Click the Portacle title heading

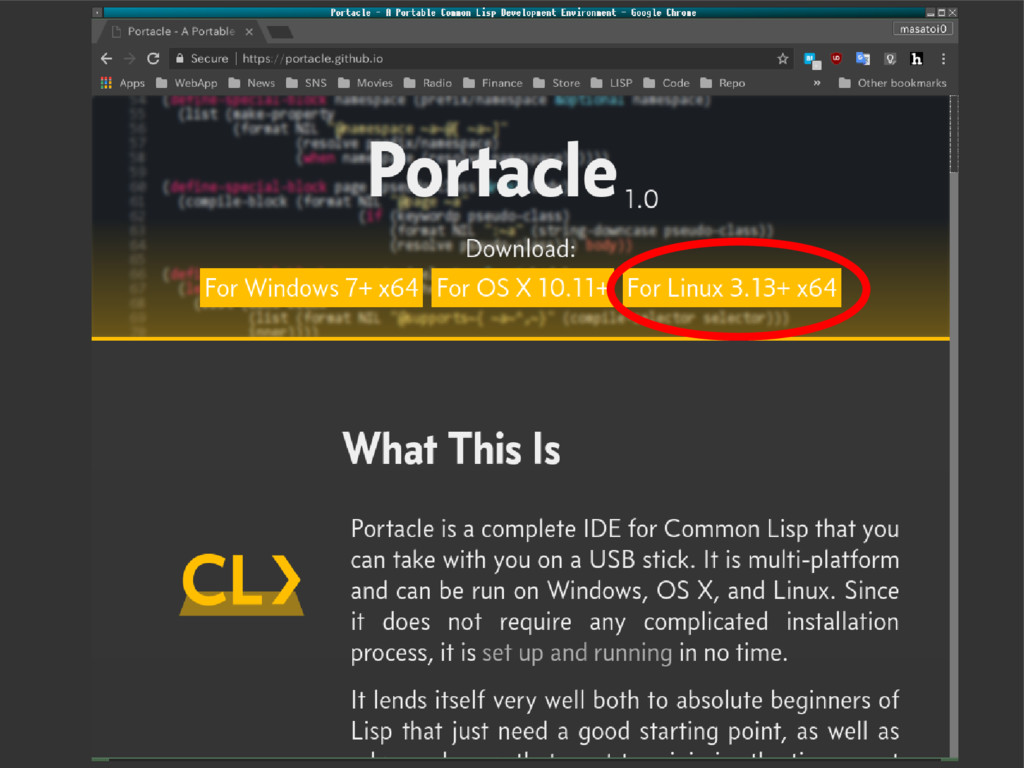point(493,170)
